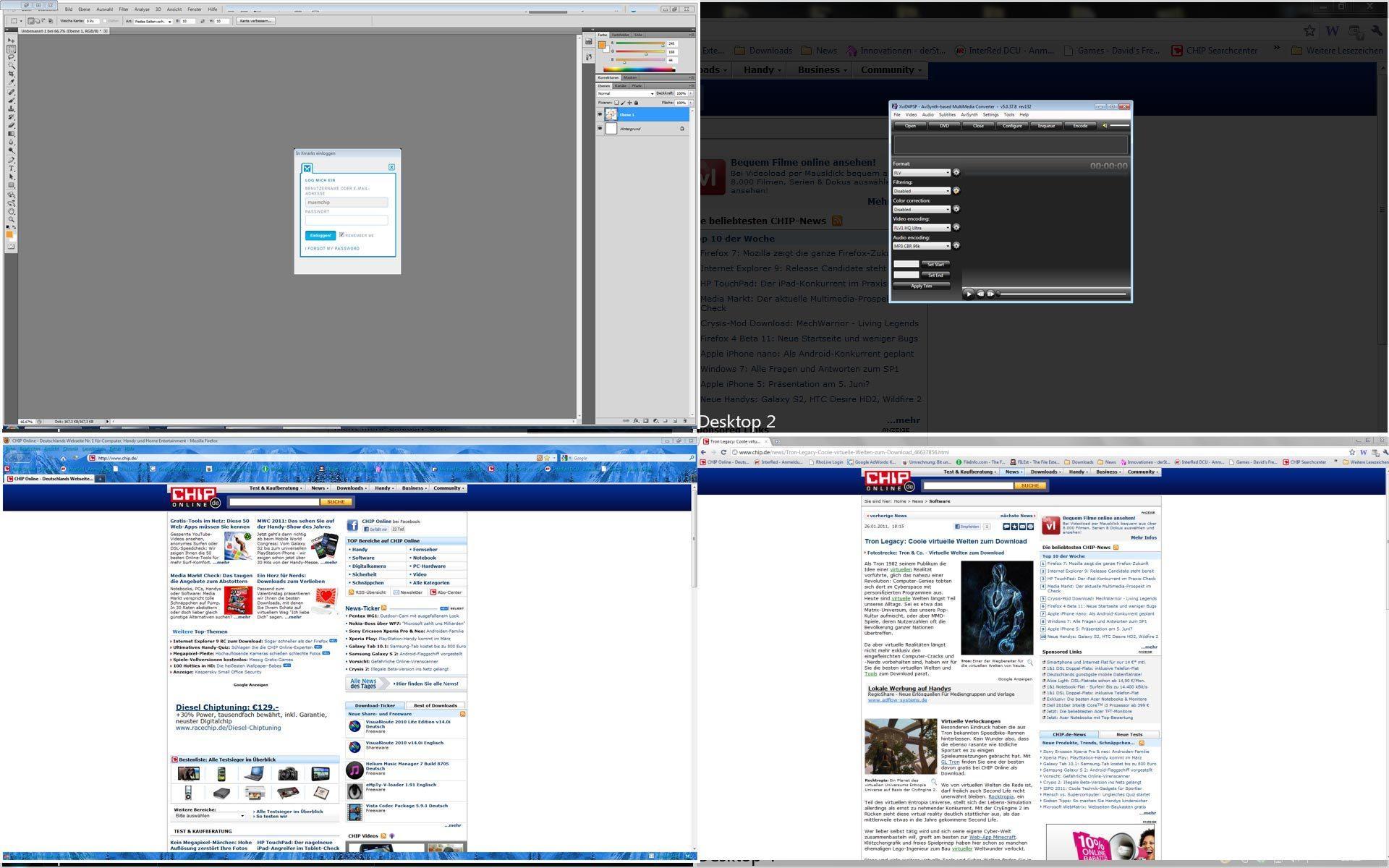
Task: Open the Art style dropdown in Photoshop options
Action: [153, 21]
